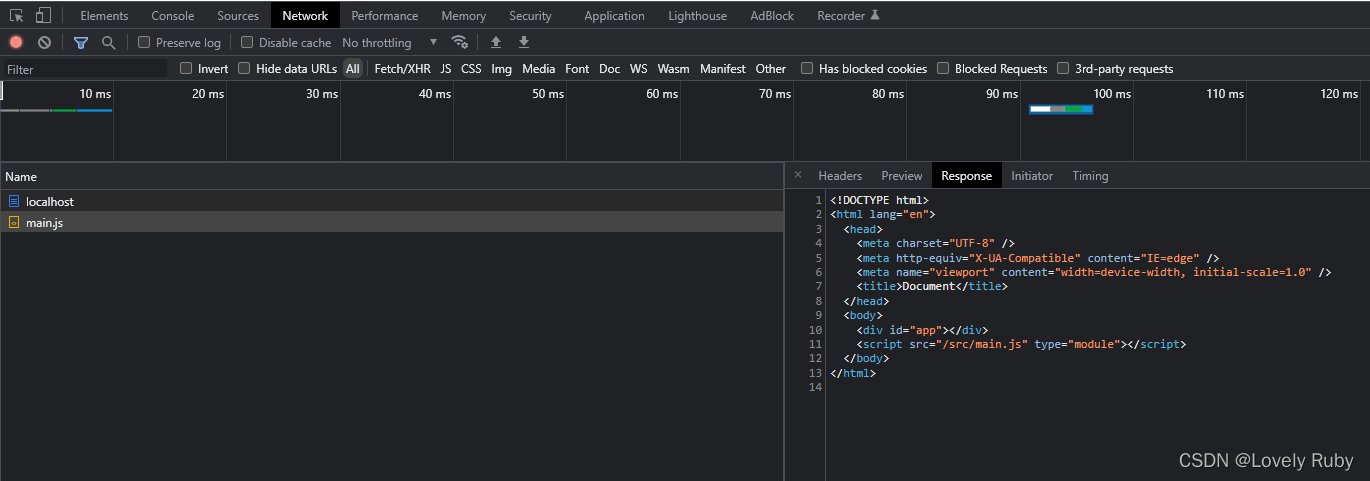This screenshot has height=481, width=1370.
Task: Open network search magnifier icon
Action: [x=108, y=42]
